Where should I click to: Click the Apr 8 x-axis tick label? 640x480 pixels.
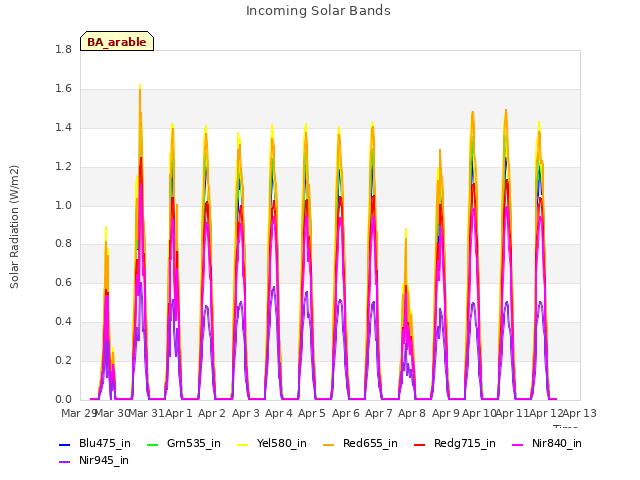coord(412,413)
